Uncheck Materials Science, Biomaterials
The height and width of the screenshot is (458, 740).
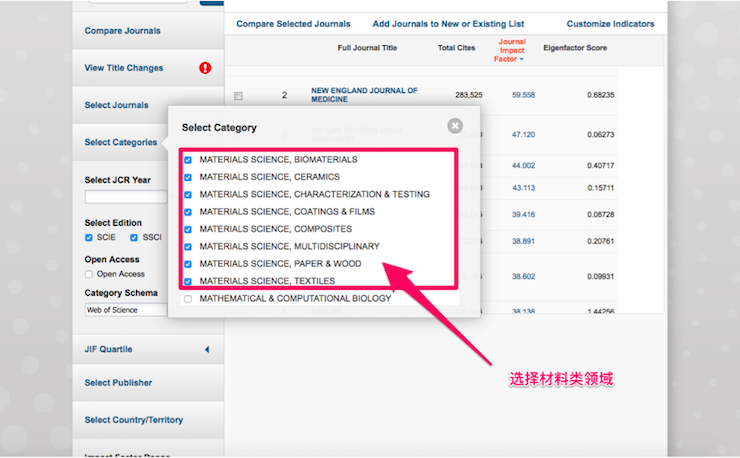[x=188, y=160]
